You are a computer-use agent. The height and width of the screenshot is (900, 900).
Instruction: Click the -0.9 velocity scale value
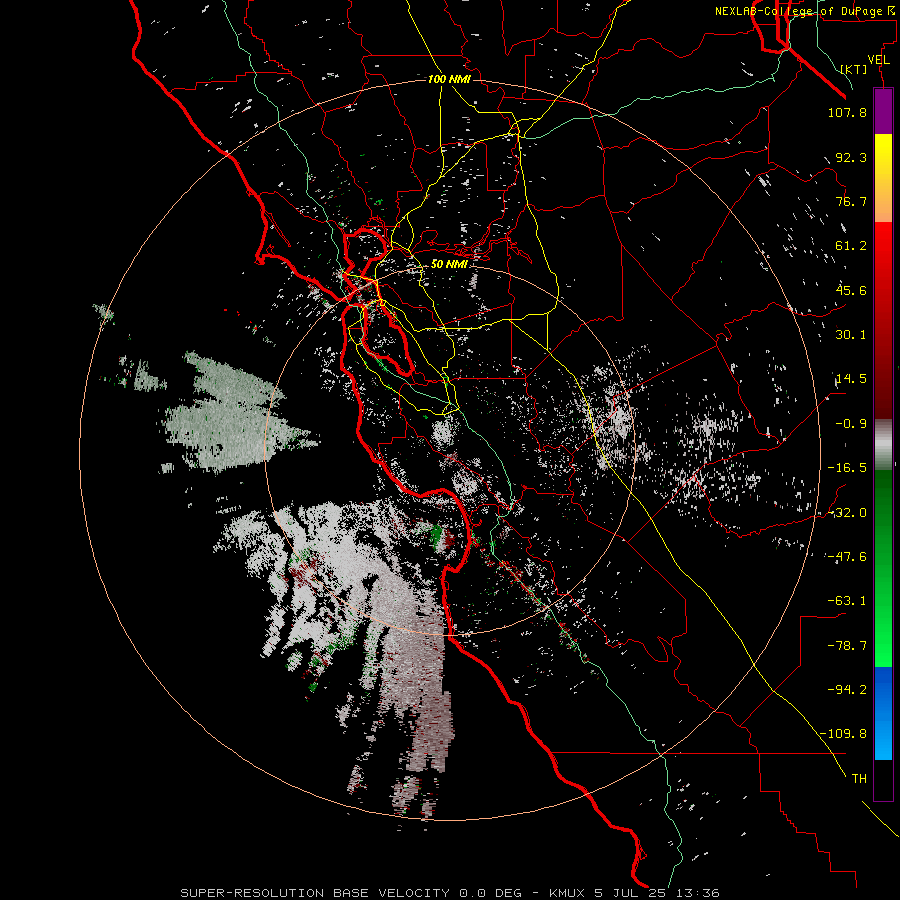coord(851,424)
